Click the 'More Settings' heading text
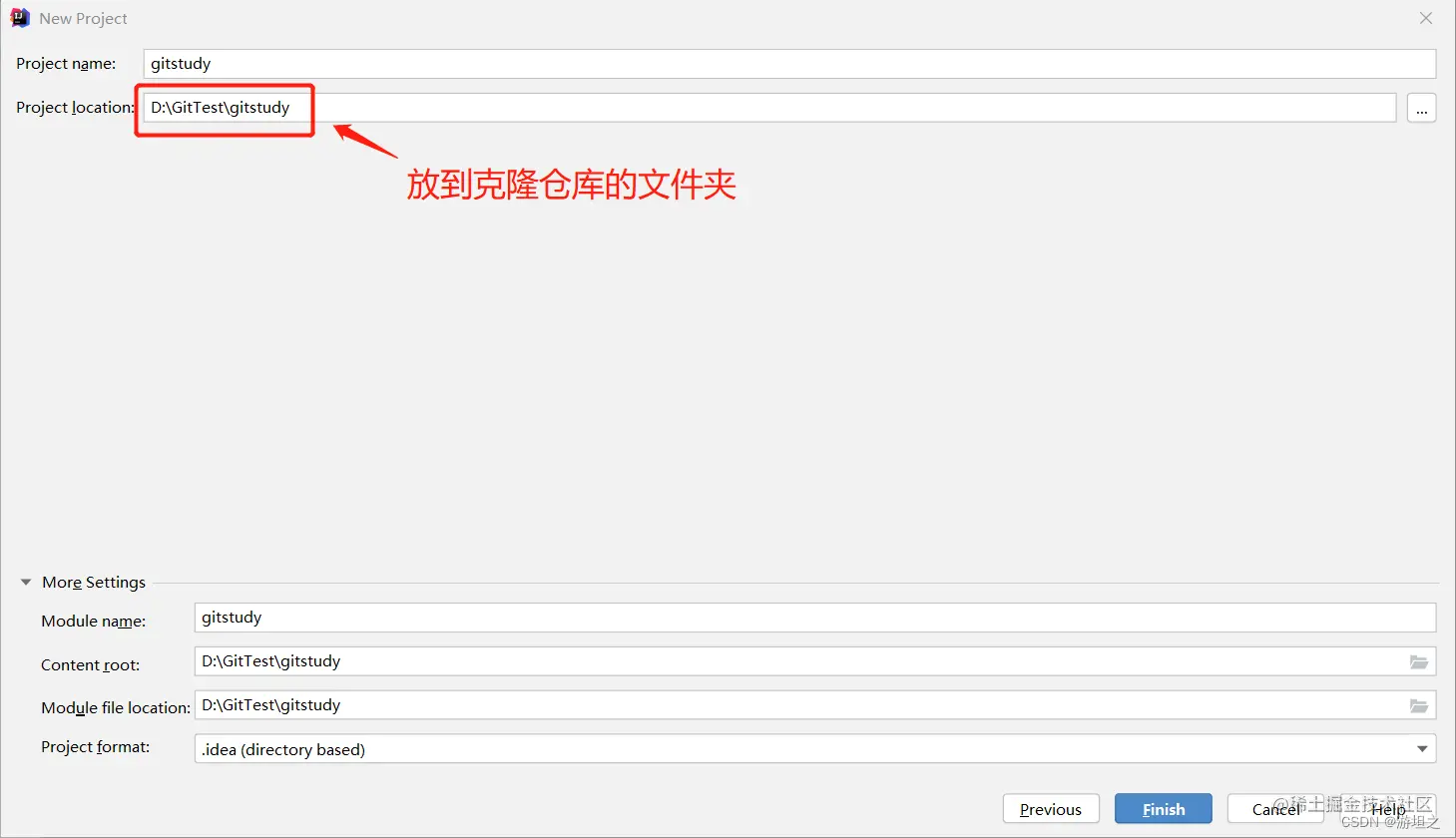This screenshot has width=1456, height=838. (94, 583)
